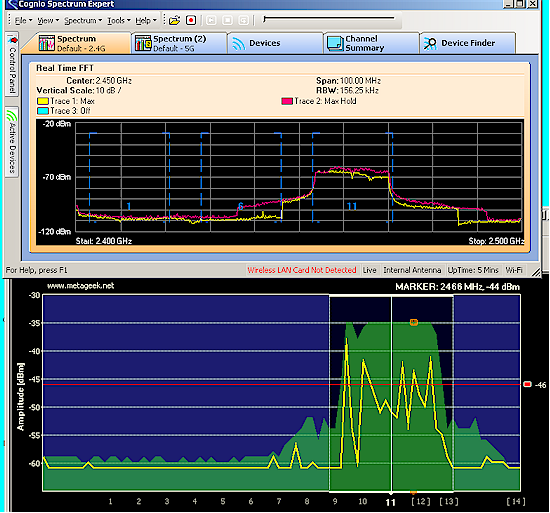
Task: Click the pink Trace 2 Max Hold swatch
Action: (287, 101)
